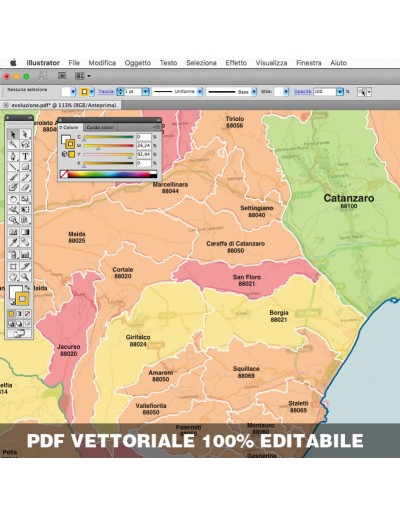Select the Magic Wand tool
400x517 pixels.
click(13, 144)
